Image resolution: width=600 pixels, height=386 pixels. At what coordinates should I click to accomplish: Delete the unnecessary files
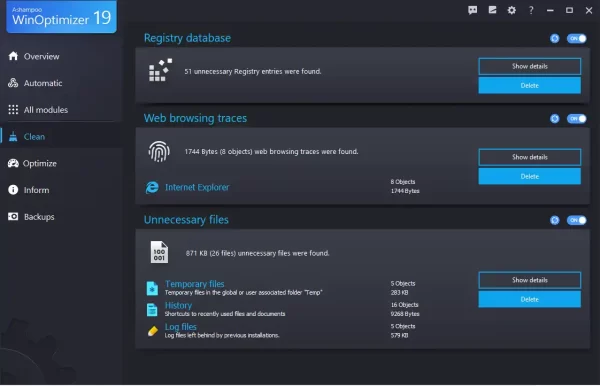[530, 299]
